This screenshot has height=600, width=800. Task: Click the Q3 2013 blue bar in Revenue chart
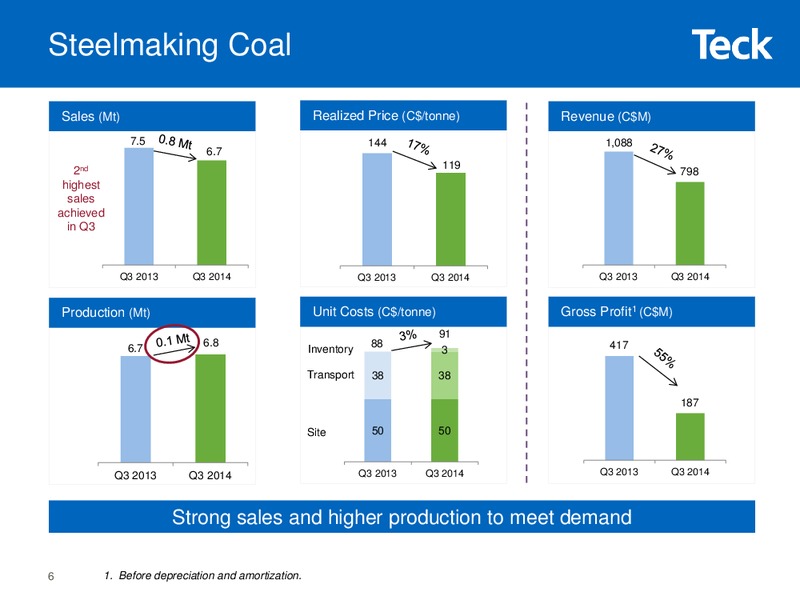(x=619, y=208)
